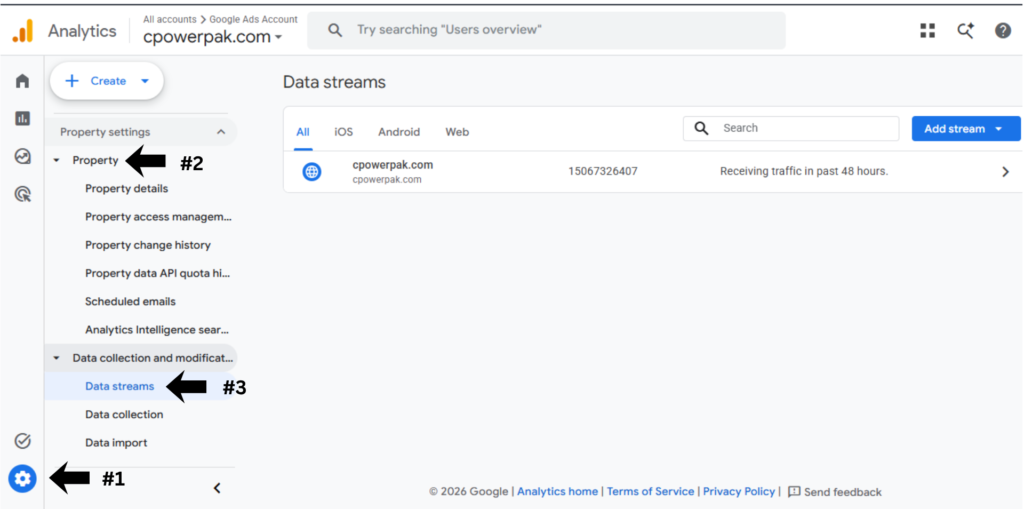The width and height of the screenshot is (1024, 509).
Task: Open Property data API quota history
Action: (x=158, y=273)
